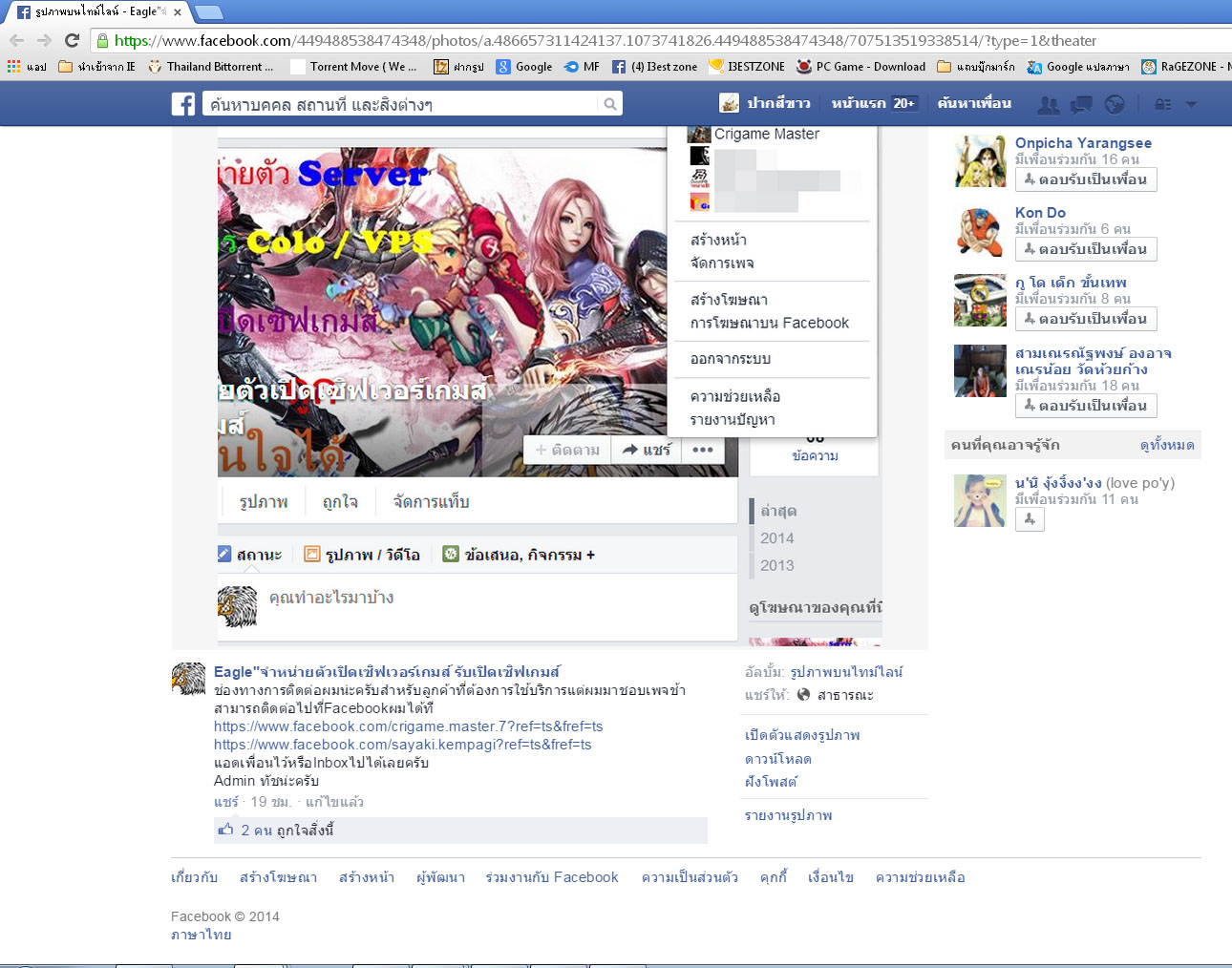Close the 'รูปภาพบนไทม์ไลน์ - Eagle' browser tab
Viewport: 1232px width, 968px height.
[x=178, y=12]
